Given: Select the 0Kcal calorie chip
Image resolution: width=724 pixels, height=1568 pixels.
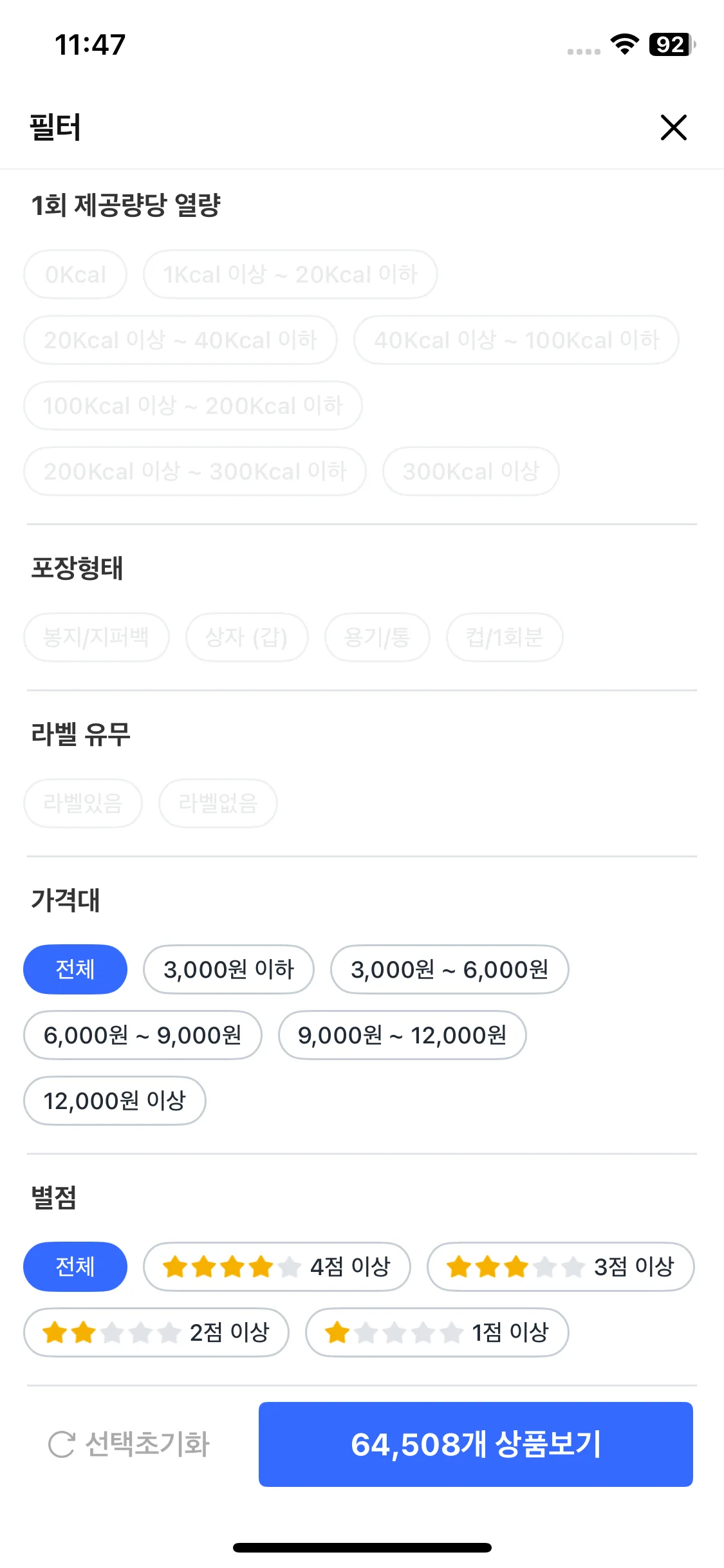Looking at the screenshot, I should tap(75, 274).
